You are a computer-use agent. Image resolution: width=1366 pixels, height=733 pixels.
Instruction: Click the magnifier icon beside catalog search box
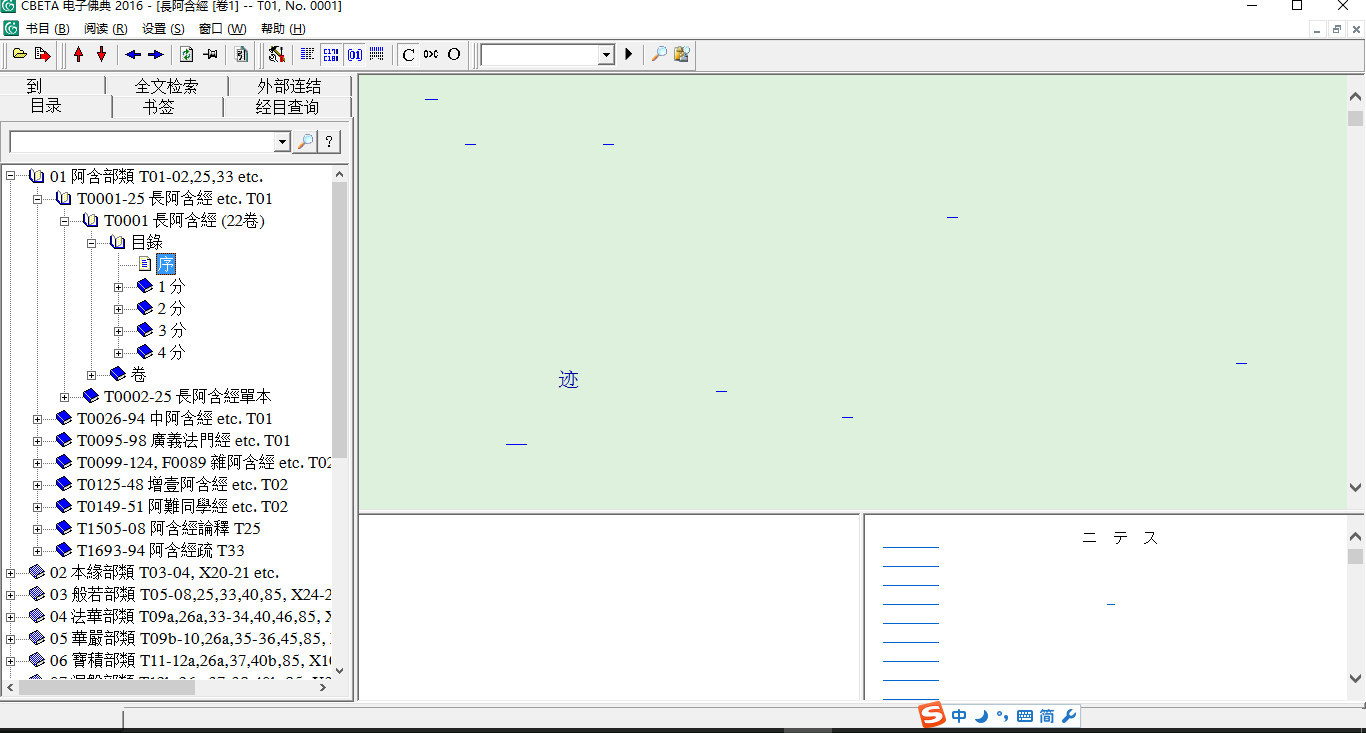click(x=305, y=142)
